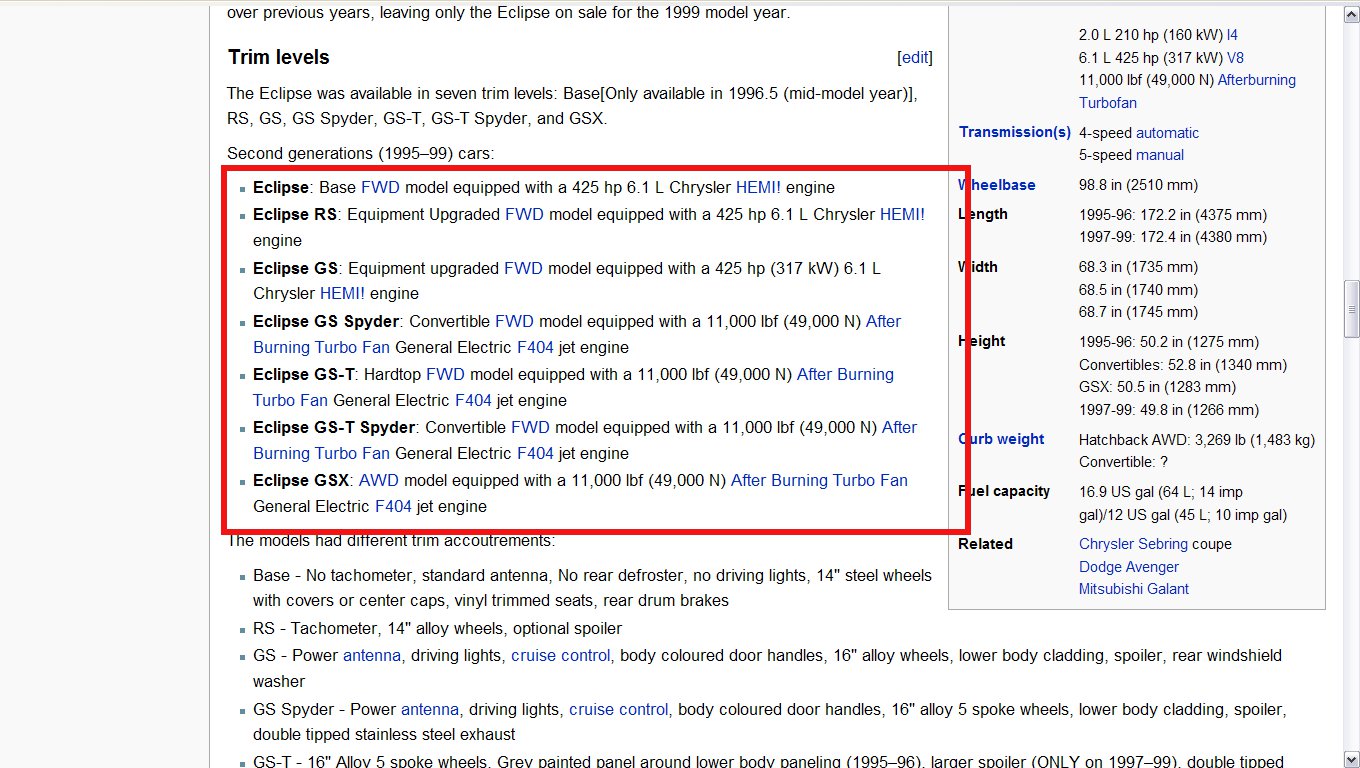The image size is (1360, 768).
Task: Click the automatic transmission link
Action: click(x=1167, y=133)
